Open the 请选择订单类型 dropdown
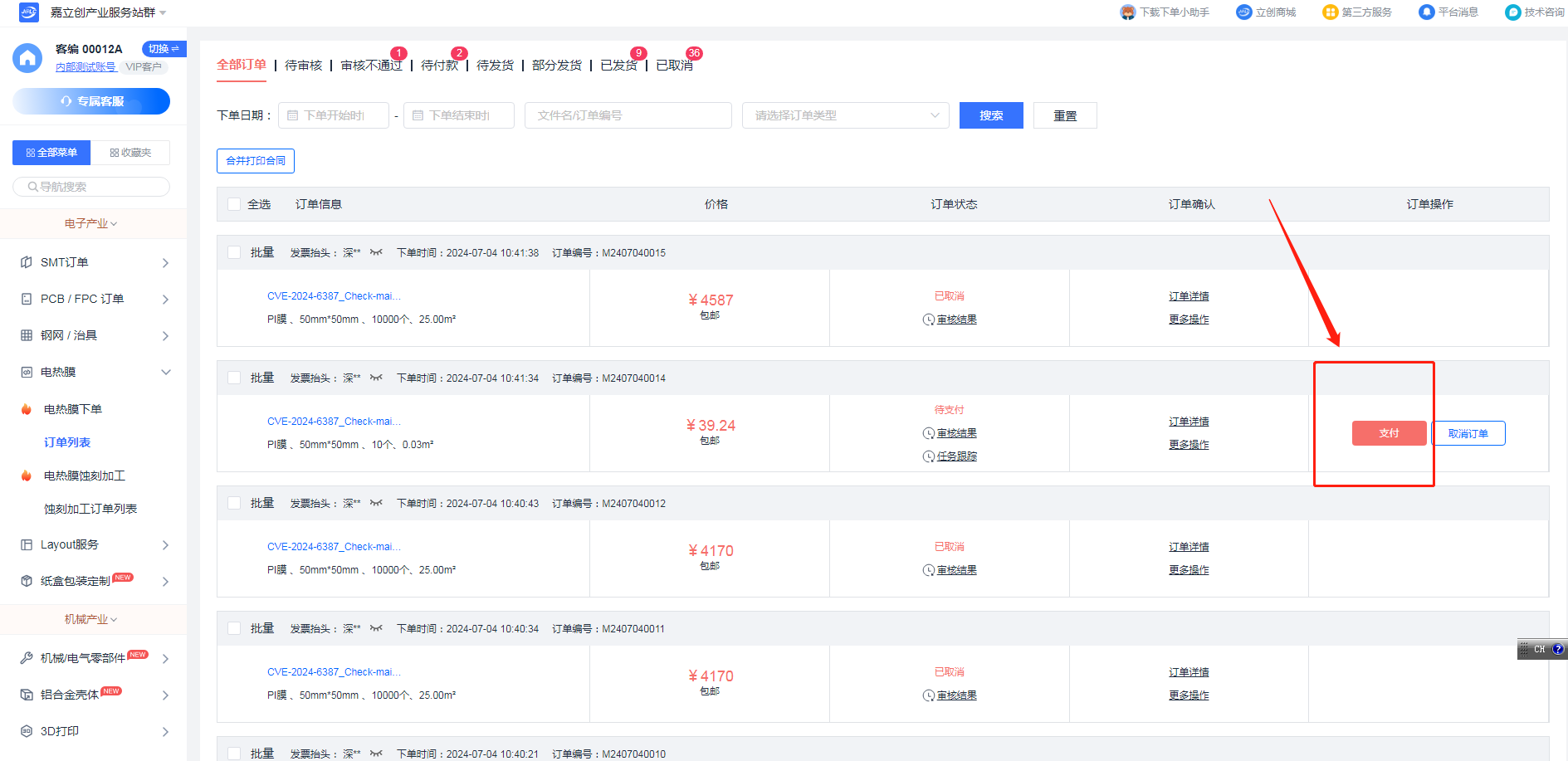Viewport: 1568px width, 761px height. point(845,115)
